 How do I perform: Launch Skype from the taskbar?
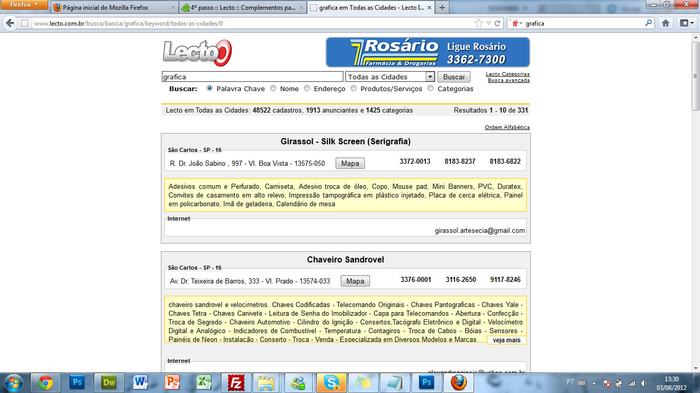tap(331, 383)
